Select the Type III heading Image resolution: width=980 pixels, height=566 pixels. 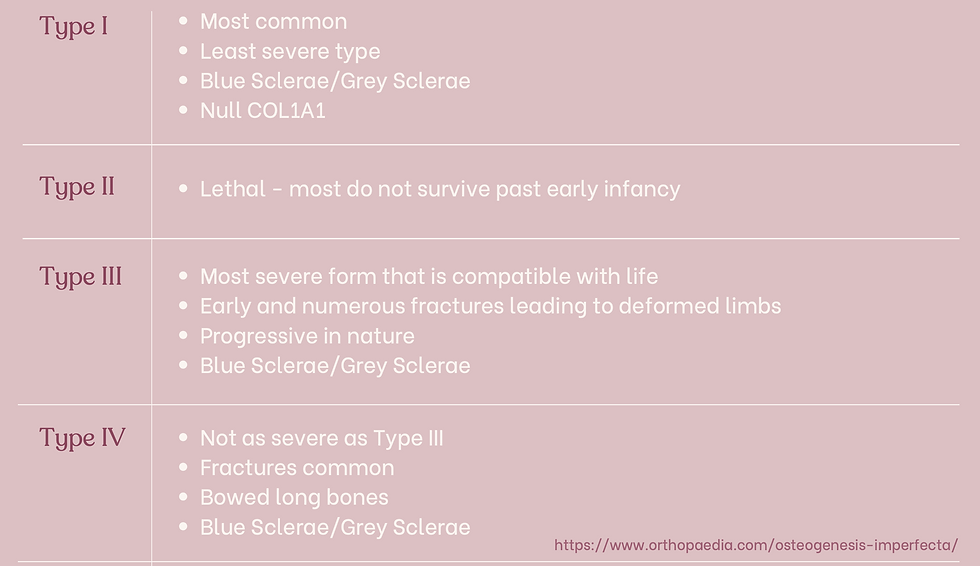[x=81, y=277]
